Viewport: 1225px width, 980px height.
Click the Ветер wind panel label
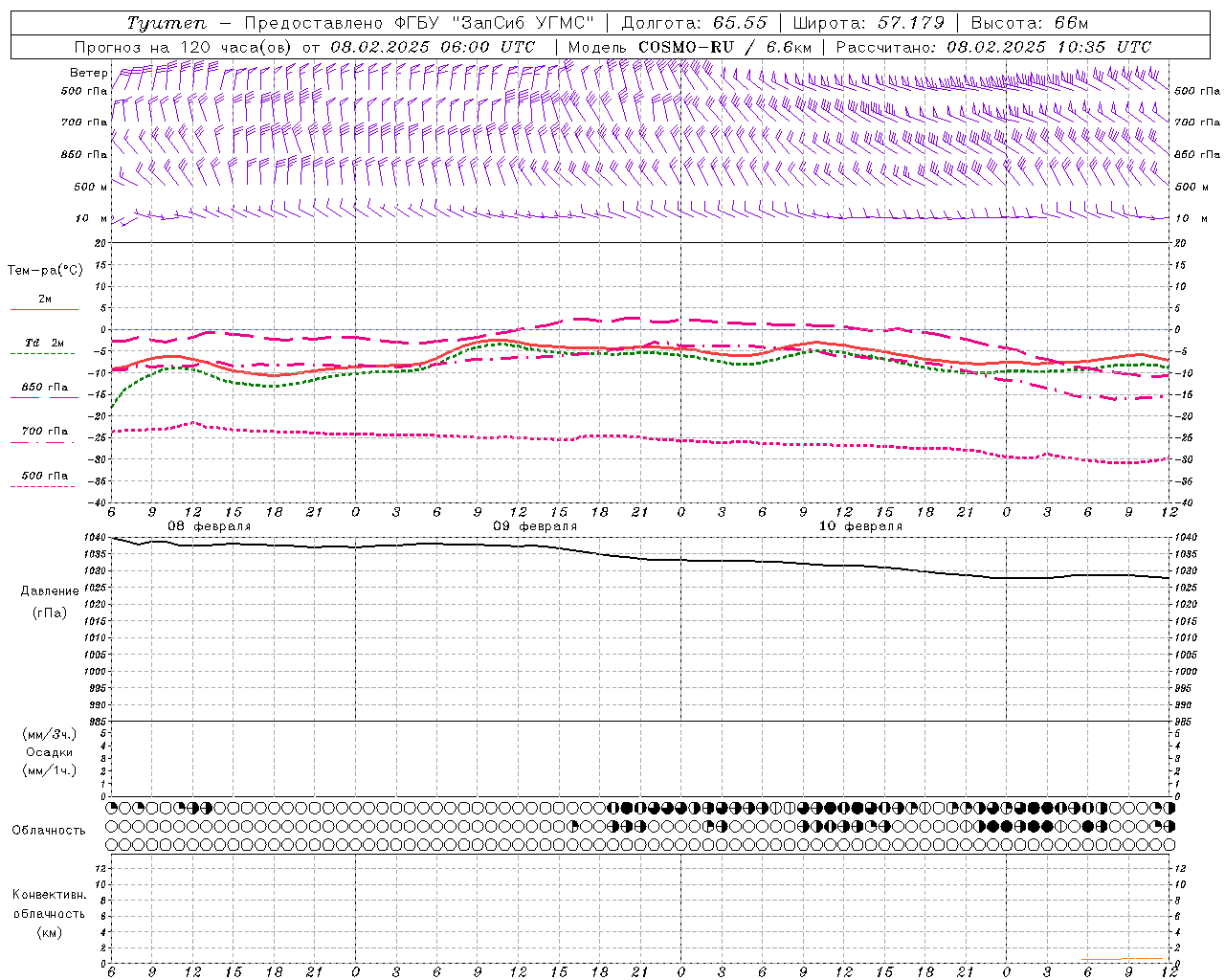(x=88, y=73)
